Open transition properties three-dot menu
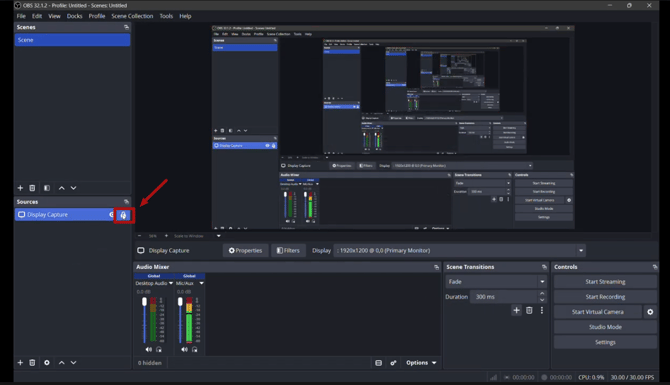This screenshot has width=670, height=385. click(542, 311)
